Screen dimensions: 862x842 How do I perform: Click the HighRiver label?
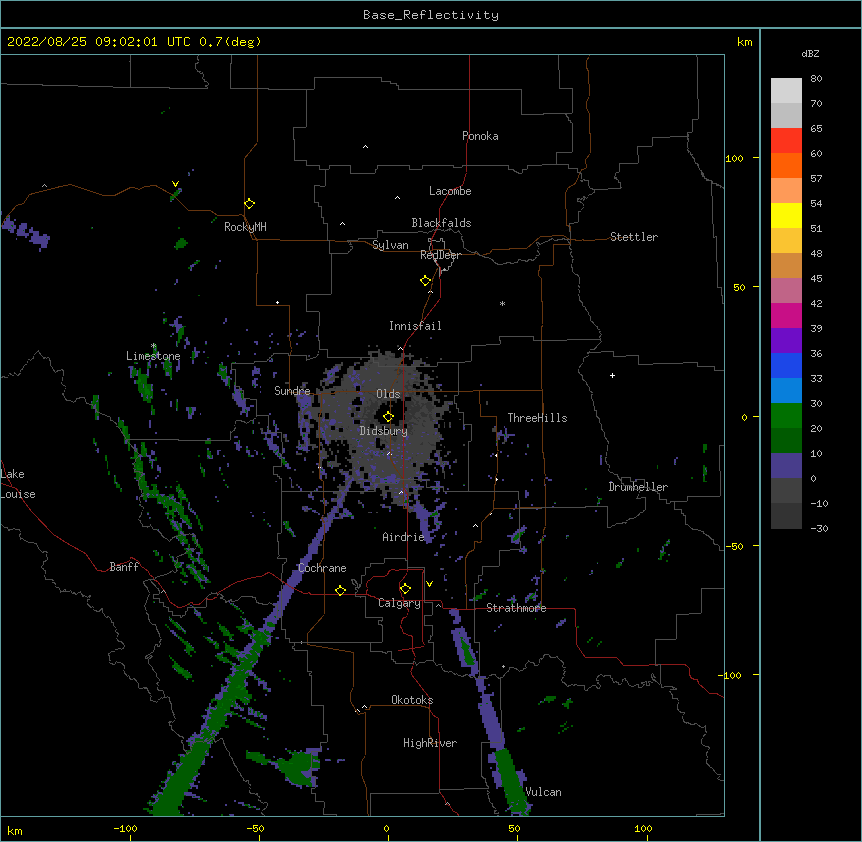click(430, 743)
